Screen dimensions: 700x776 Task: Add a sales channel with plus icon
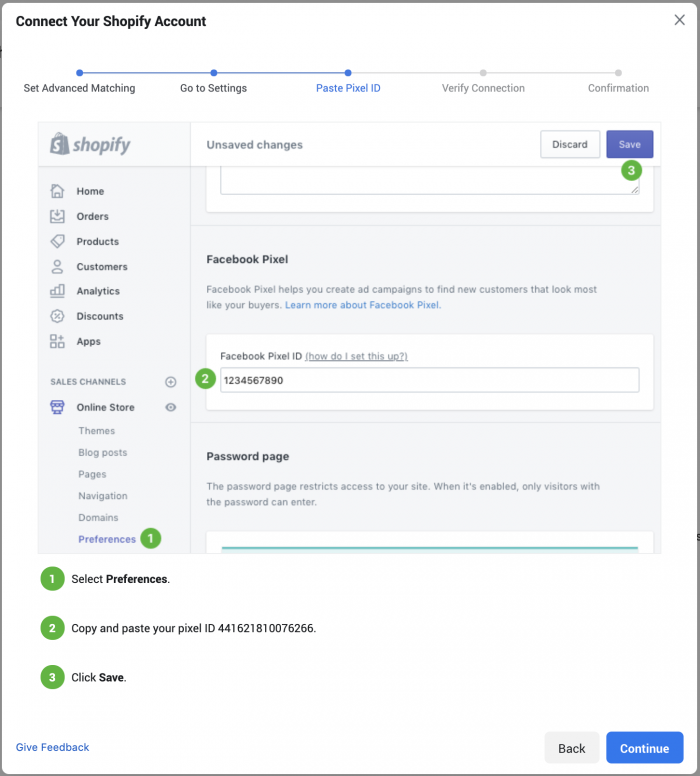170,382
